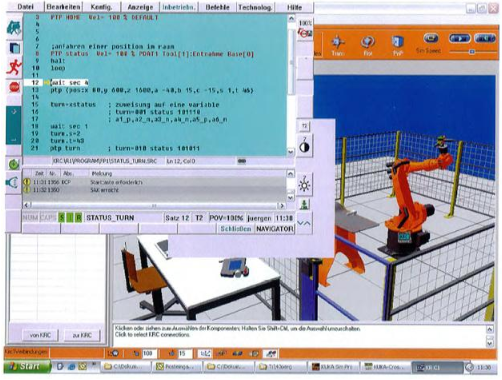Click the code editor scroll down arrow
The height and width of the screenshot is (380, 502).
point(291,152)
